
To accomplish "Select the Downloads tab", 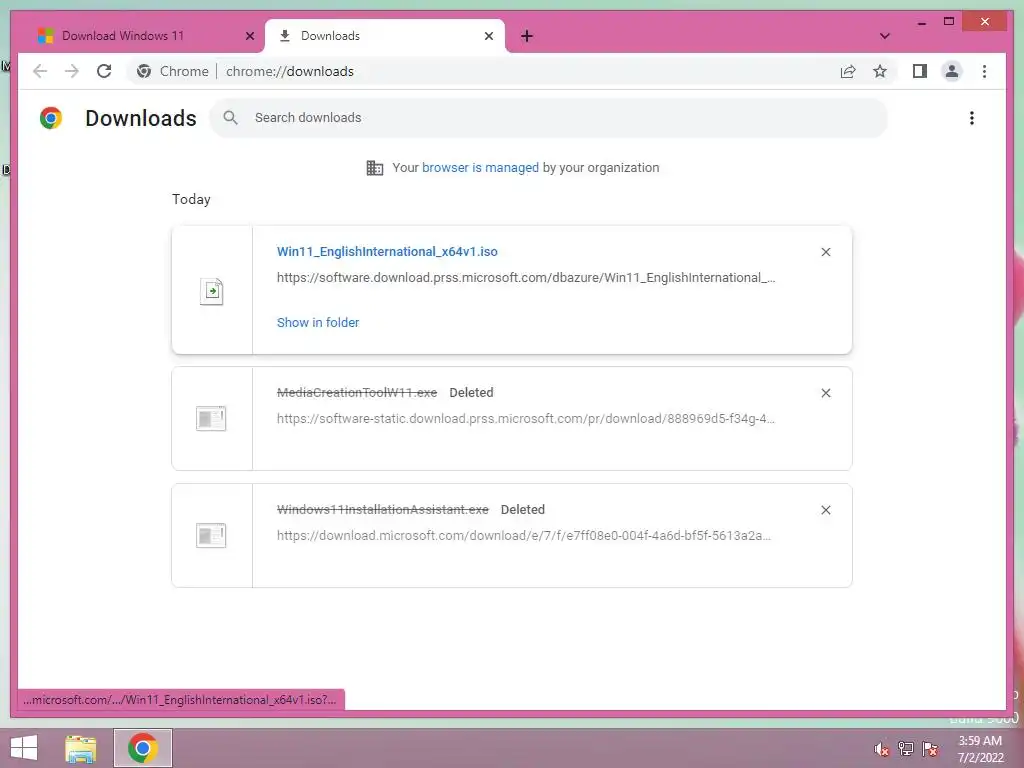I will 385,36.
